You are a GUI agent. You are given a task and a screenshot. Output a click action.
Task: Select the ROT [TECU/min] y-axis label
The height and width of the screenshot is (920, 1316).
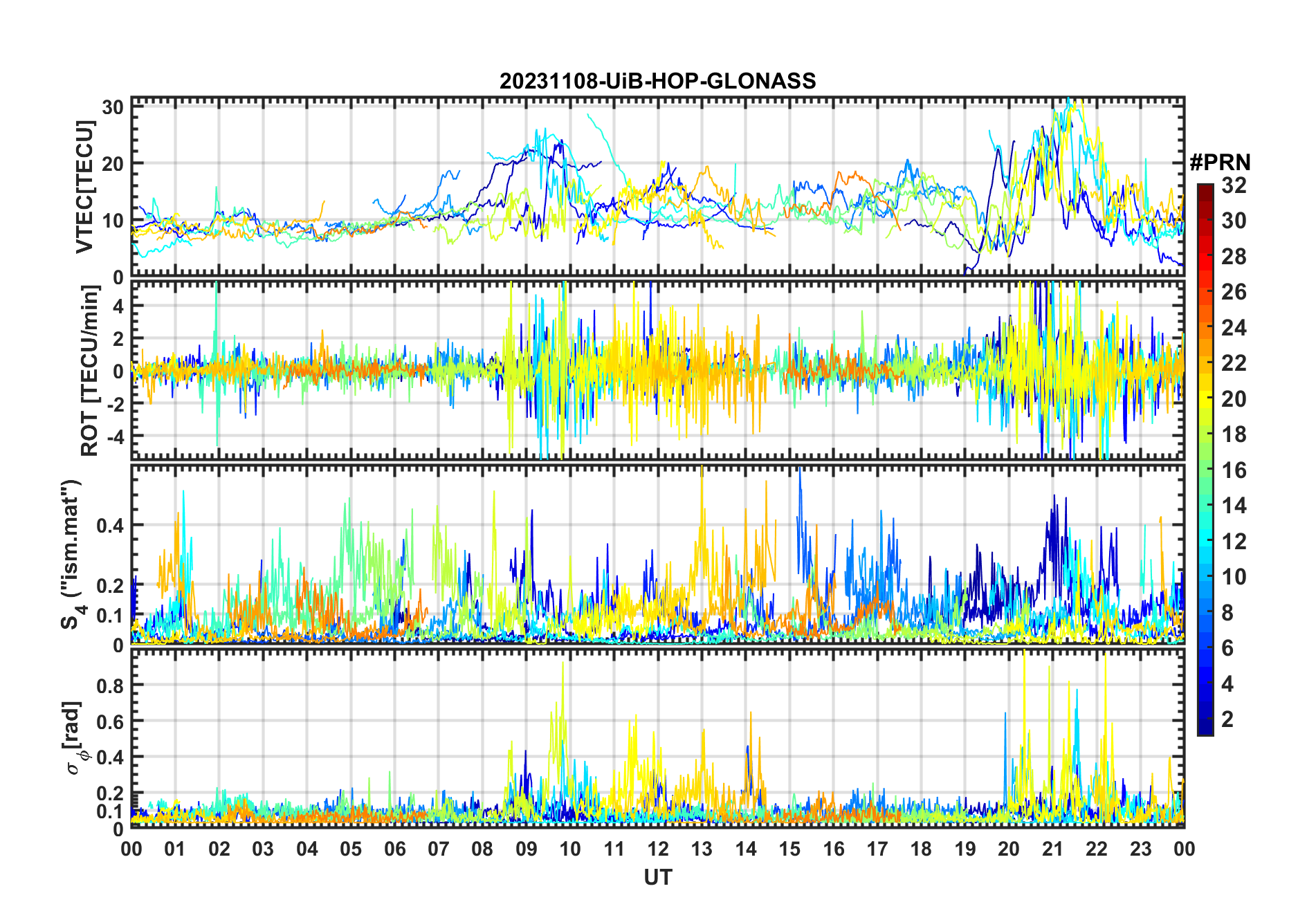(x=89, y=370)
